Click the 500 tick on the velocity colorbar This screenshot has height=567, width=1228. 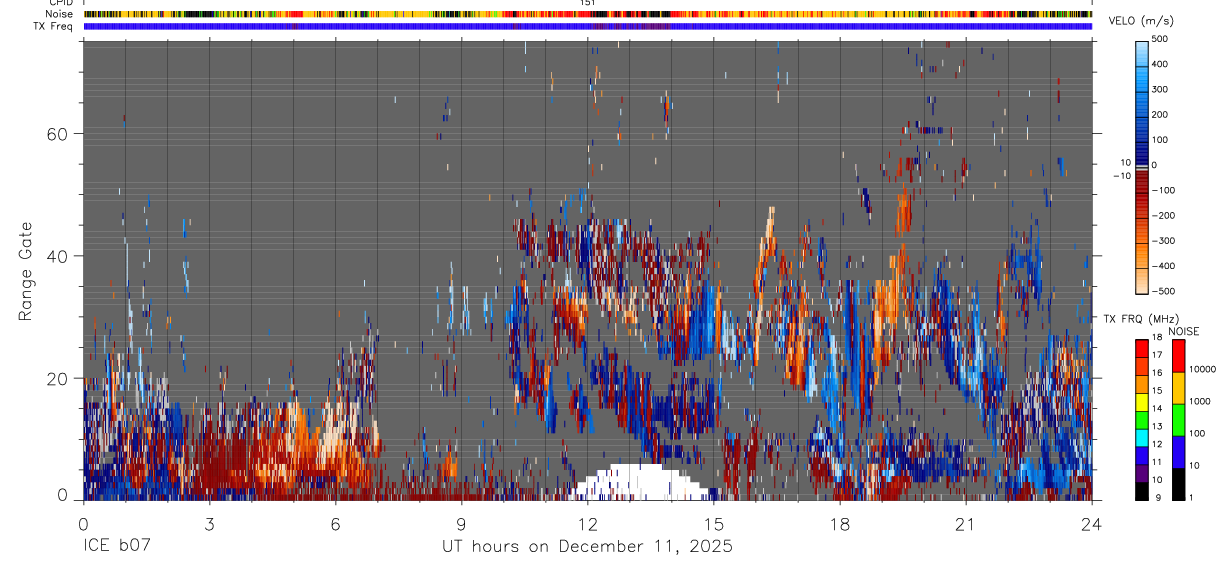pos(1161,39)
